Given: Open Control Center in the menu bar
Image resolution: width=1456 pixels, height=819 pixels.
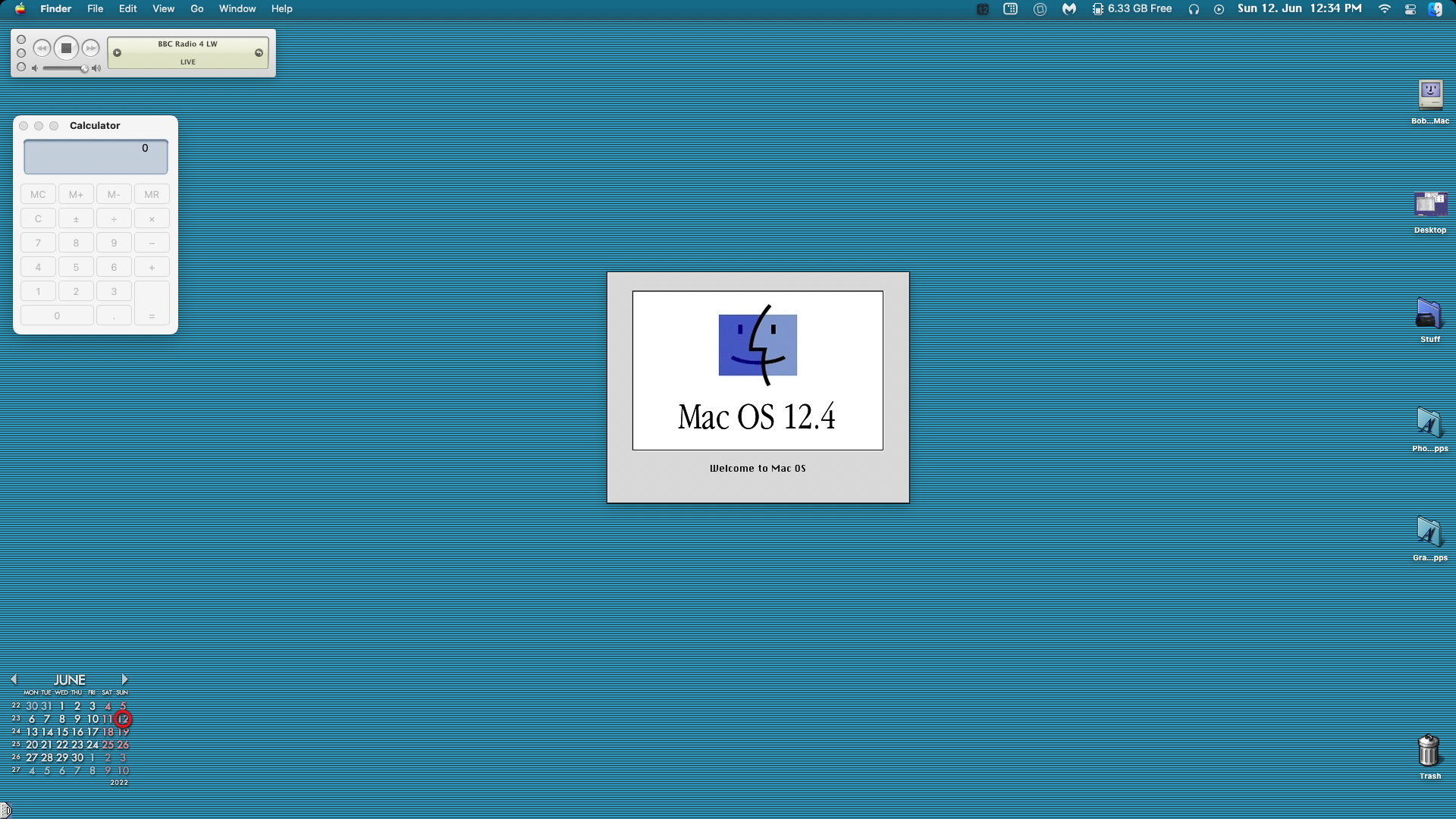Looking at the screenshot, I should [x=1410, y=9].
